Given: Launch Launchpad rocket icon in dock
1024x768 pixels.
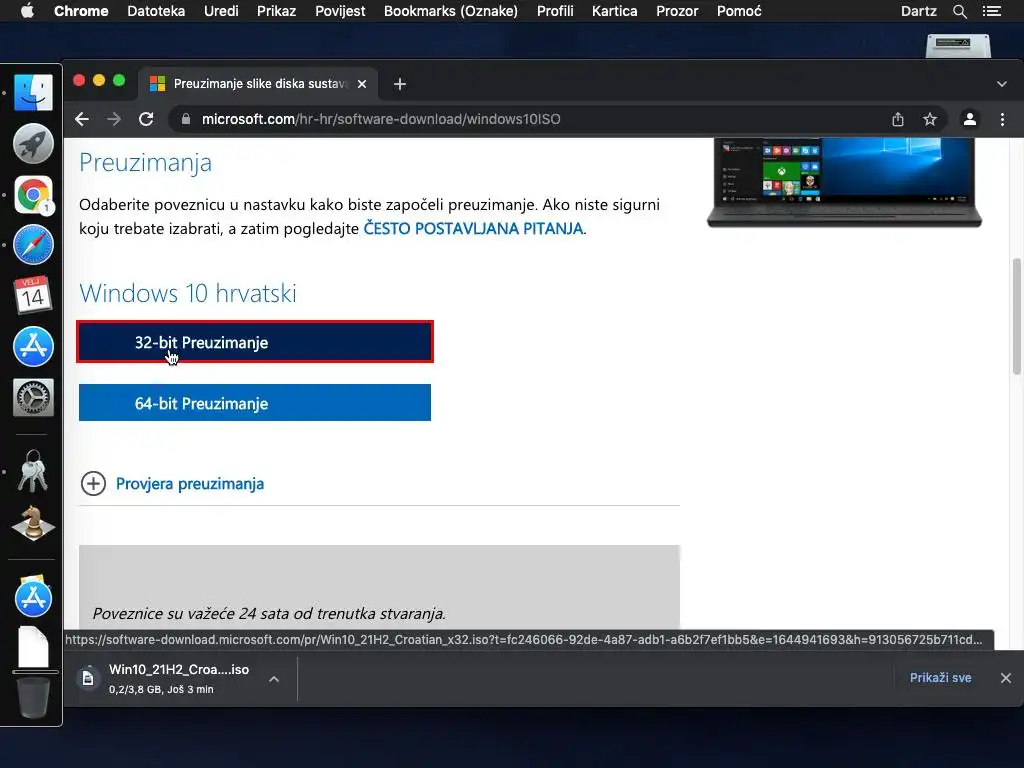Looking at the screenshot, I should tap(33, 143).
